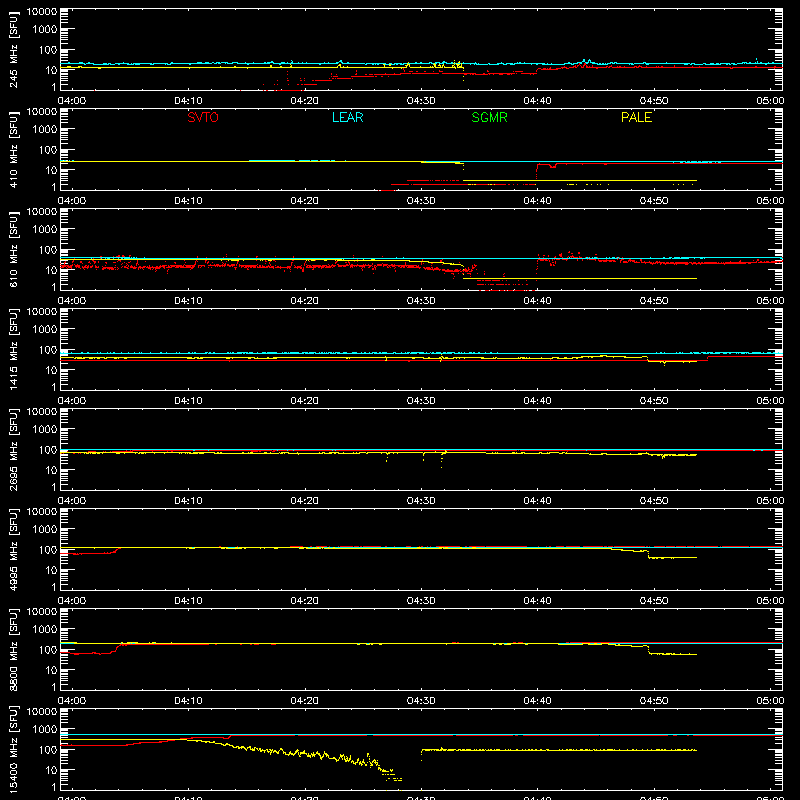Click 04:50 tick under the 610 MHz panel
Viewport: 800px width, 800px height.
point(654,301)
